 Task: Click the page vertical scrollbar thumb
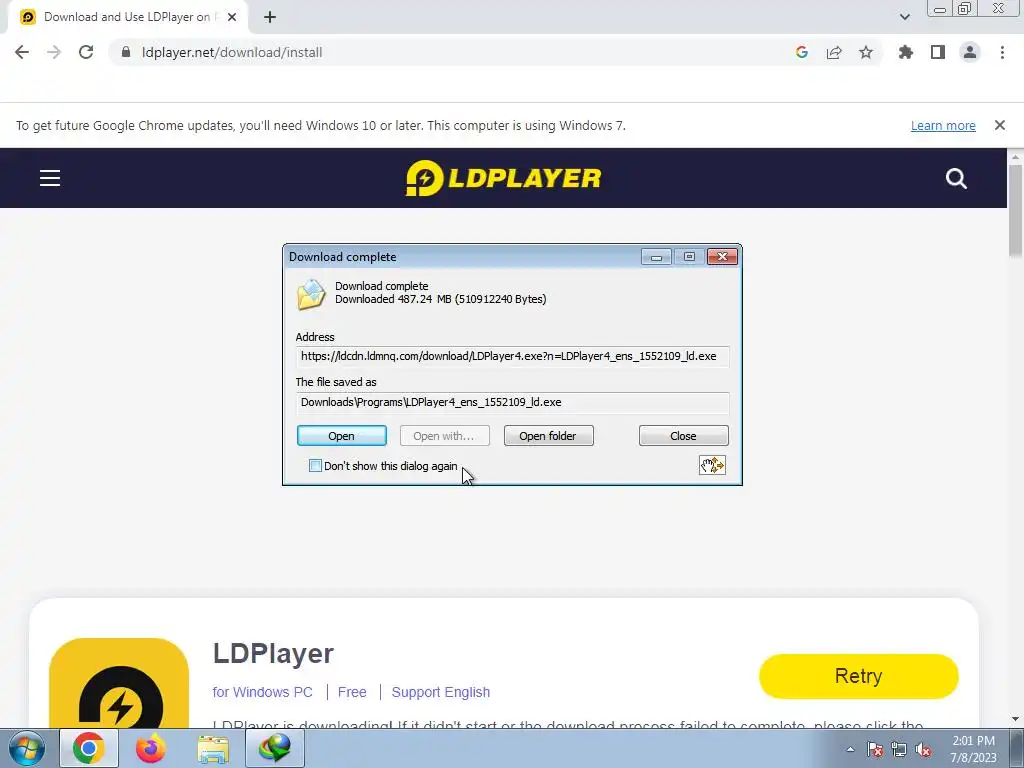click(x=1016, y=209)
